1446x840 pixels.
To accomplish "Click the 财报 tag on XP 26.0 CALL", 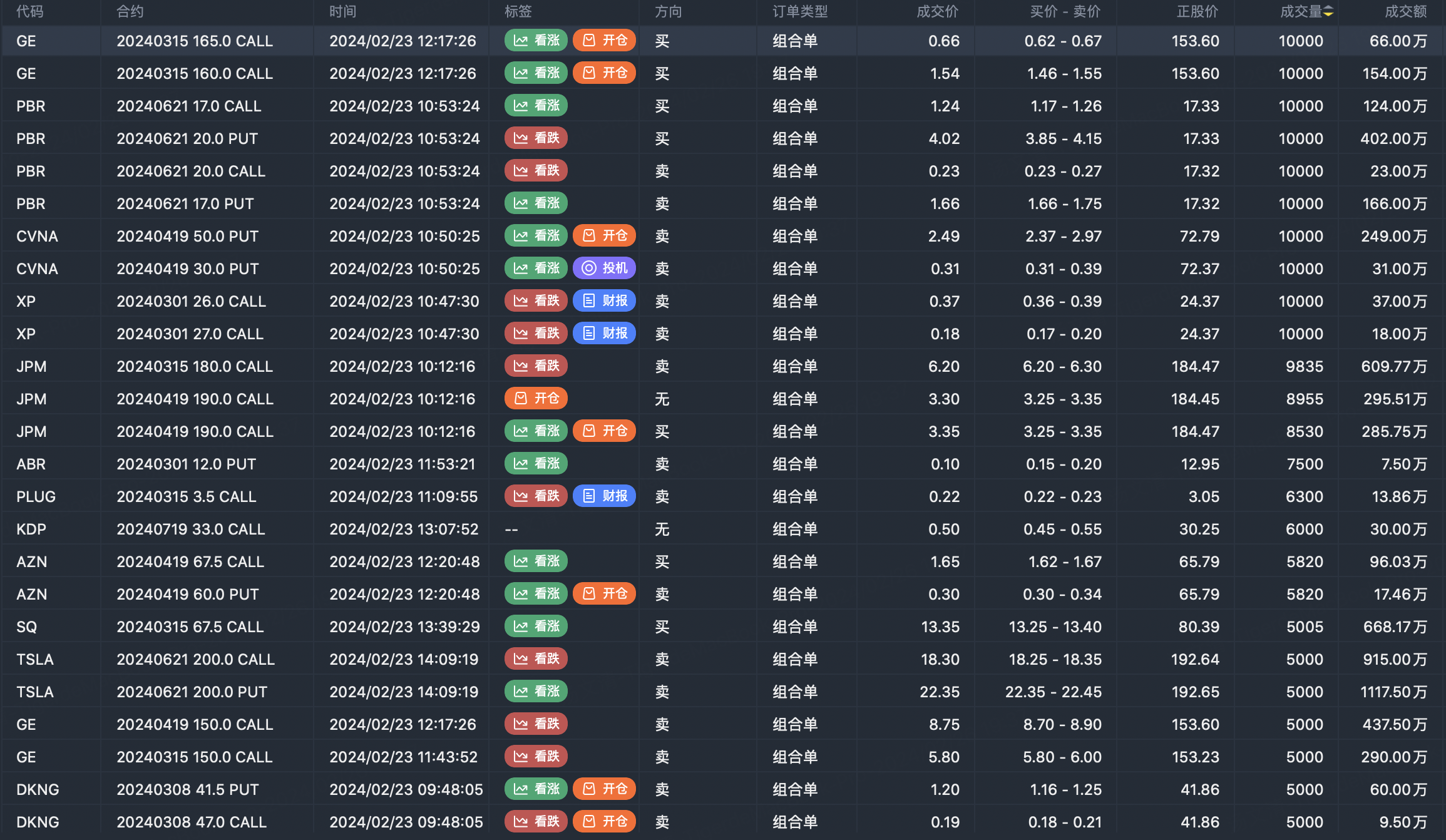I will pos(604,301).
